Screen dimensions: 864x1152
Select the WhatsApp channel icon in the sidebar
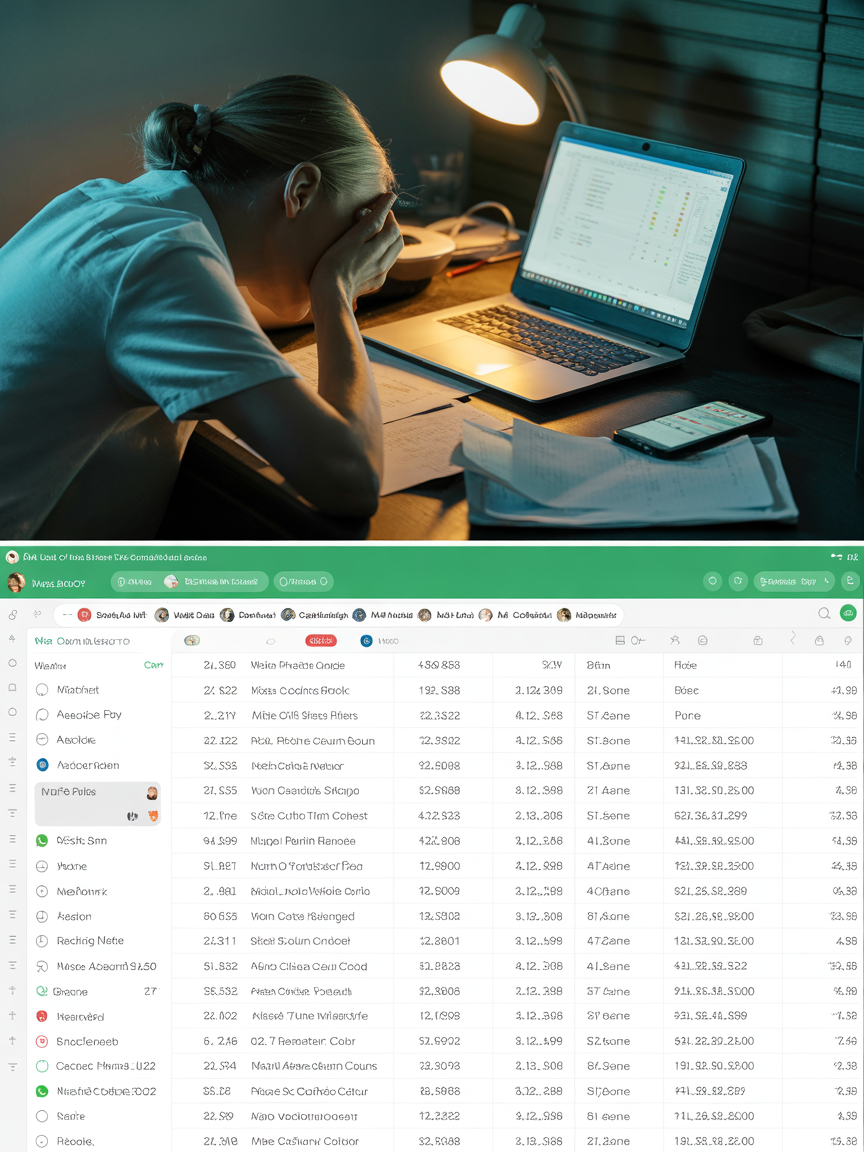pos(42,841)
